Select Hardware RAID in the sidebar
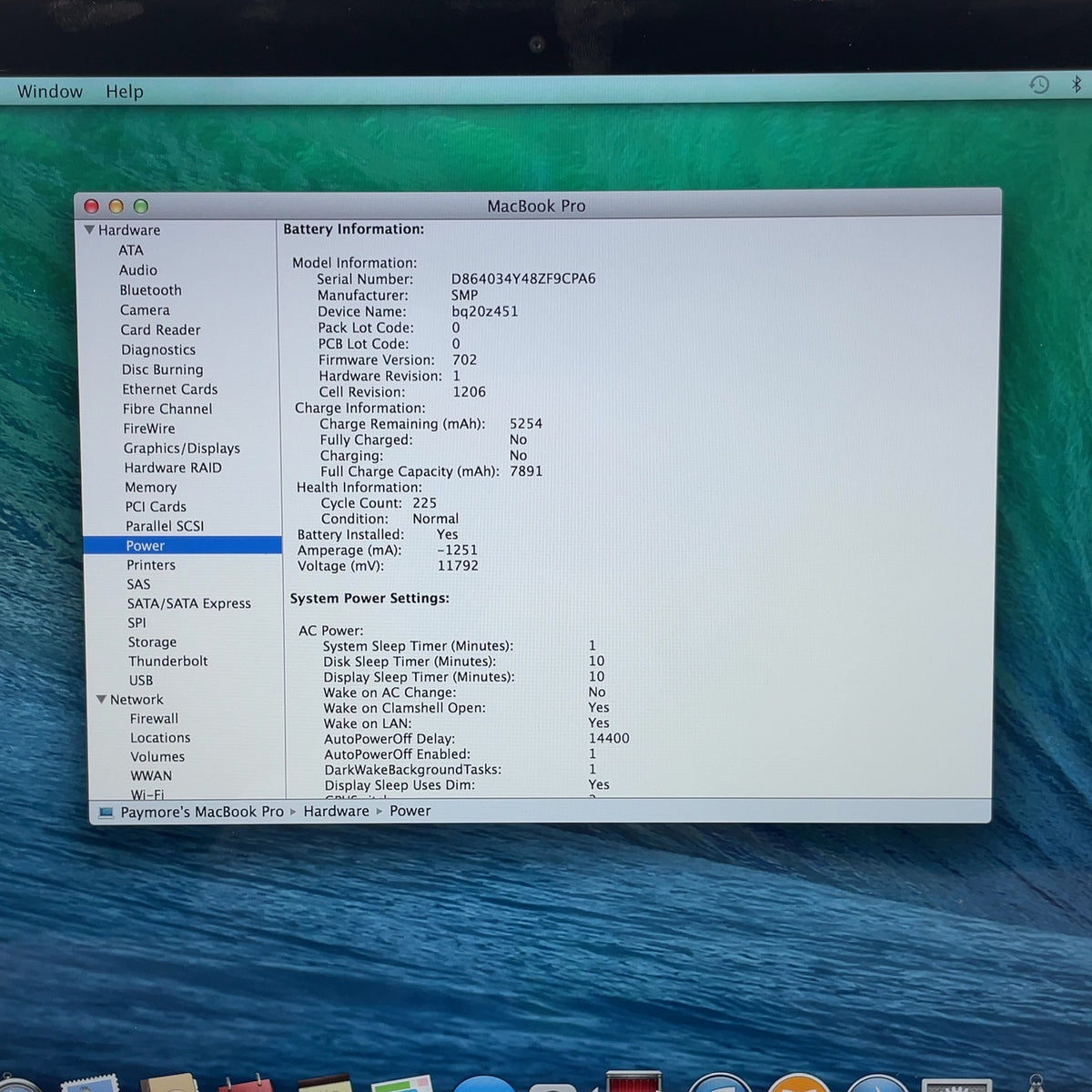This screenshot has height=1092, width=1092. pos(173,468)
